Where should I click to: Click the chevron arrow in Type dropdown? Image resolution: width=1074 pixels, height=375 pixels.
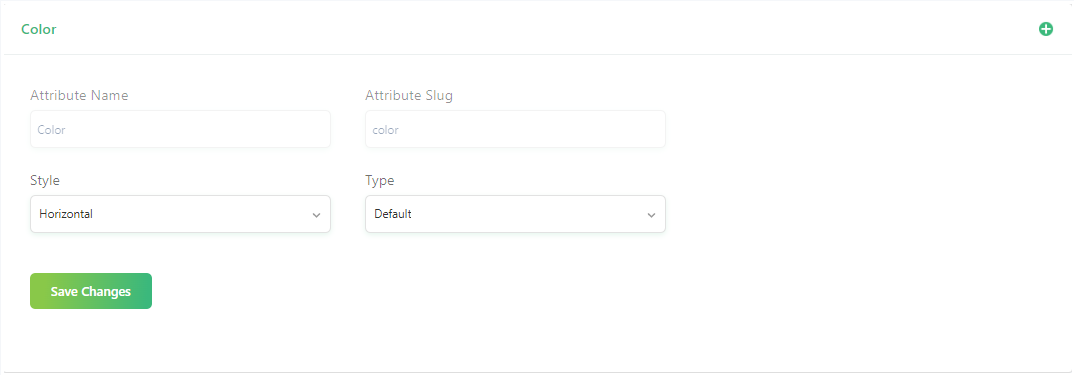(x=651, y=215)
